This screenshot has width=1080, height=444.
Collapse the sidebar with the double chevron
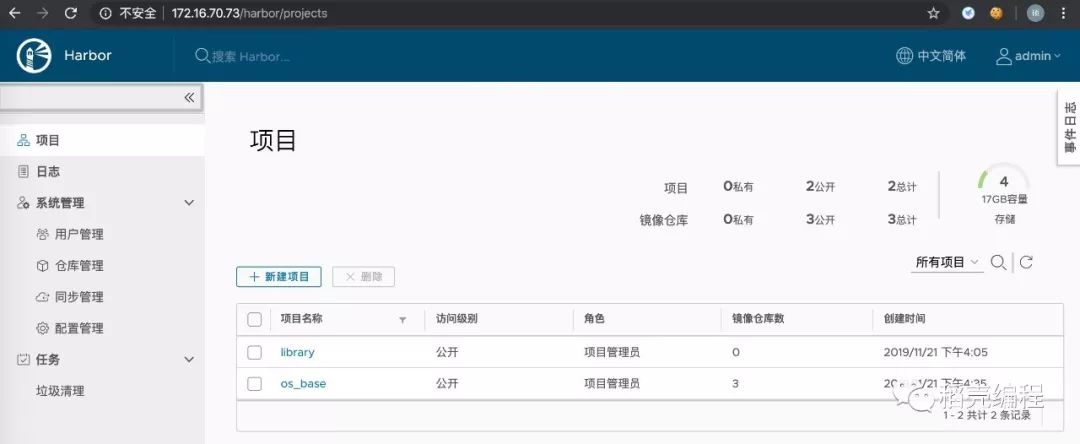[189, 98]
